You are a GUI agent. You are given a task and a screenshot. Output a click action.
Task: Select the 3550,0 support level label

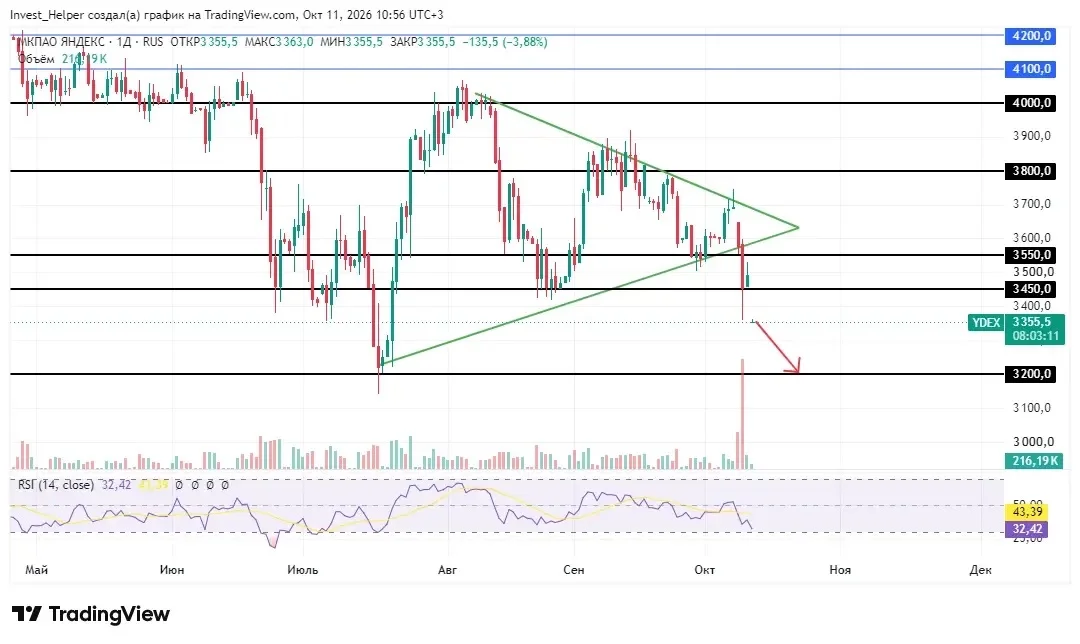(1030, 255)
